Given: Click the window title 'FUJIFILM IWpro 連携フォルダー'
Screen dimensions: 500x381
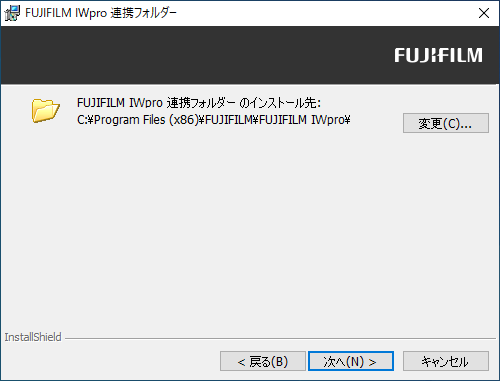Looking at the screenshot, I should 101,13.
